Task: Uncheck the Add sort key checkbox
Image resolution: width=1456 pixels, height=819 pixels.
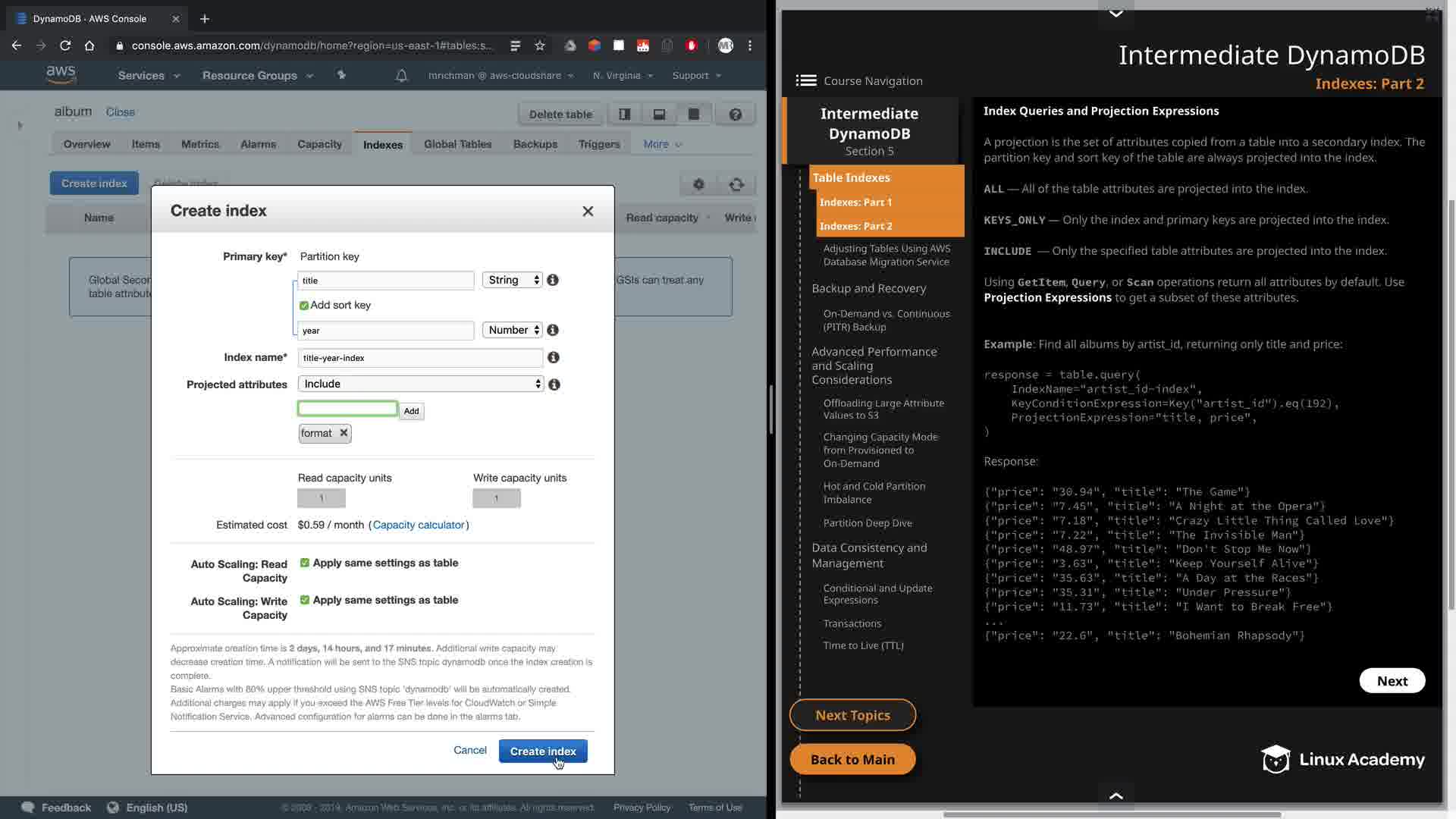Action: tap(304, 306)
